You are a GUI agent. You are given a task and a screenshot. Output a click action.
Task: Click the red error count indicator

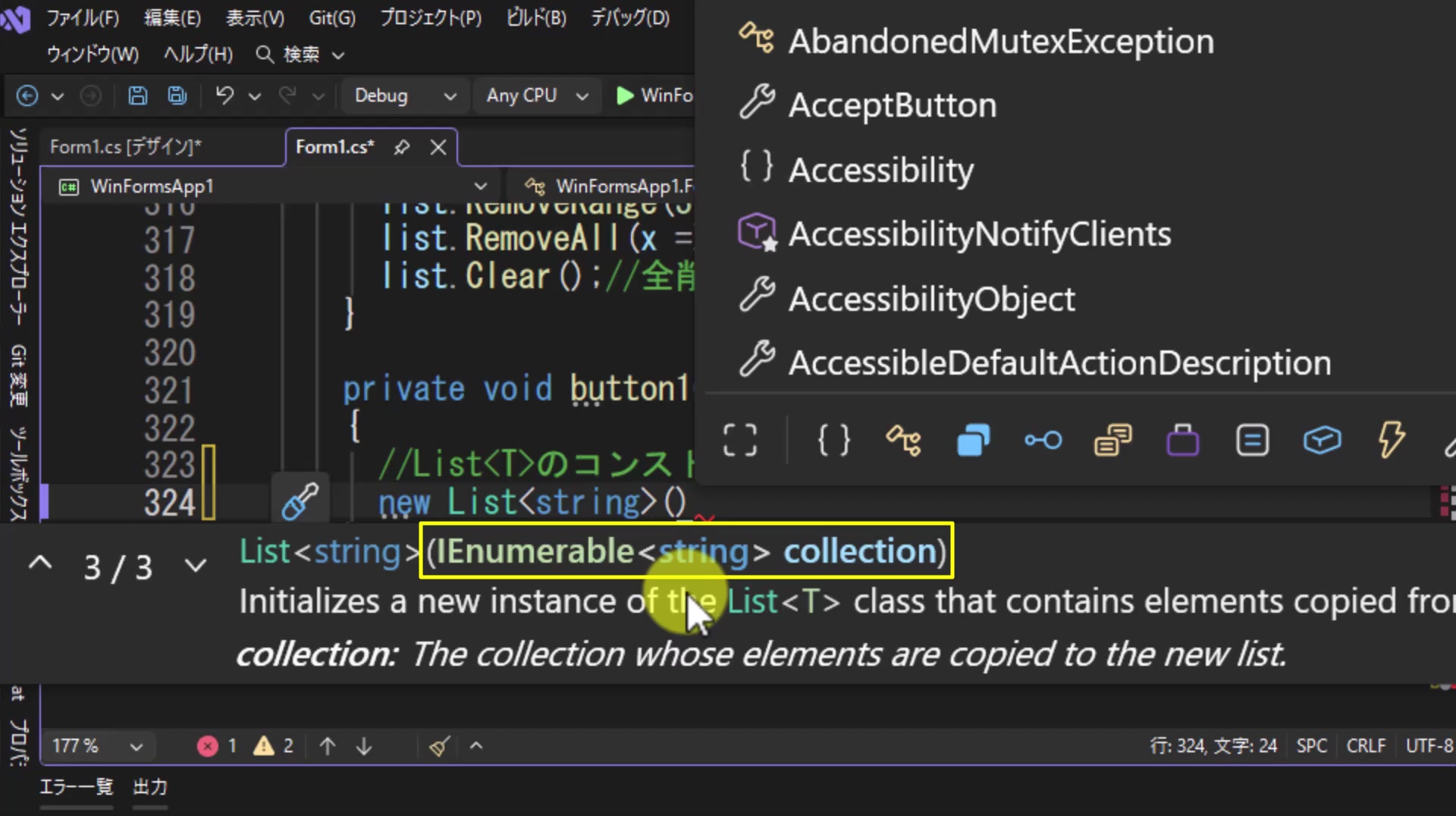[x=218, y=746]
